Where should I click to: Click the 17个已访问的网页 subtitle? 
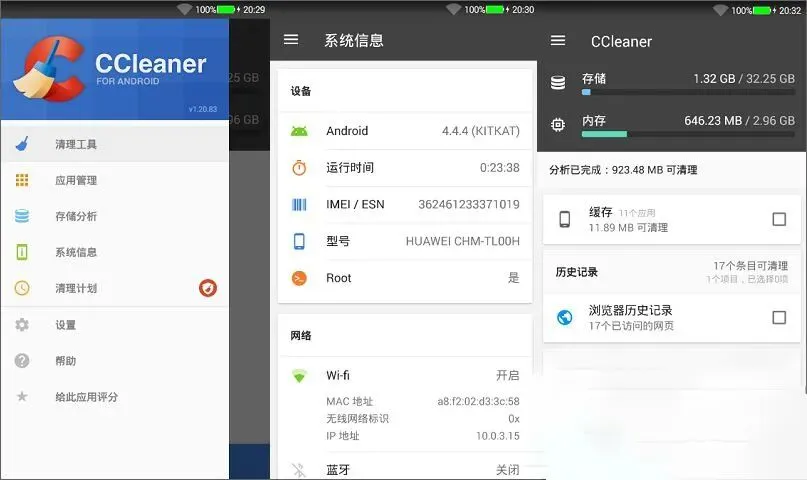[631, 326]
